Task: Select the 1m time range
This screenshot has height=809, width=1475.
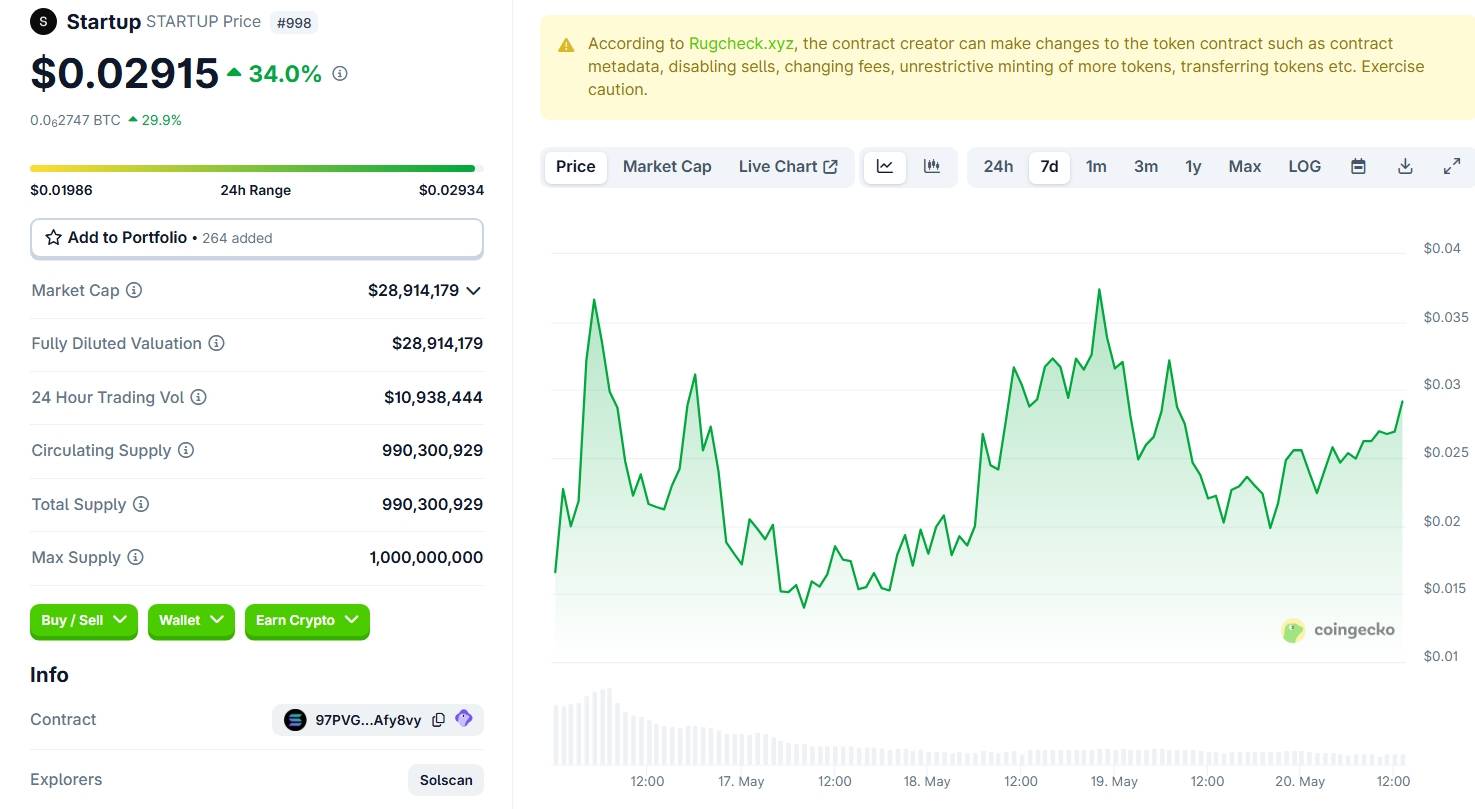Action: pyautogui.click(x=1096, y=167)
